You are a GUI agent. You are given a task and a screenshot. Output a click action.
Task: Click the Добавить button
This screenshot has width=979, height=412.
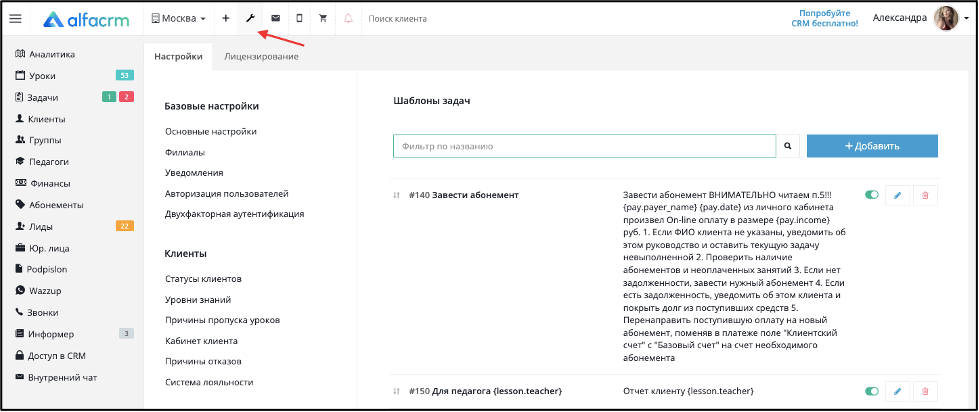pos(872,146)
